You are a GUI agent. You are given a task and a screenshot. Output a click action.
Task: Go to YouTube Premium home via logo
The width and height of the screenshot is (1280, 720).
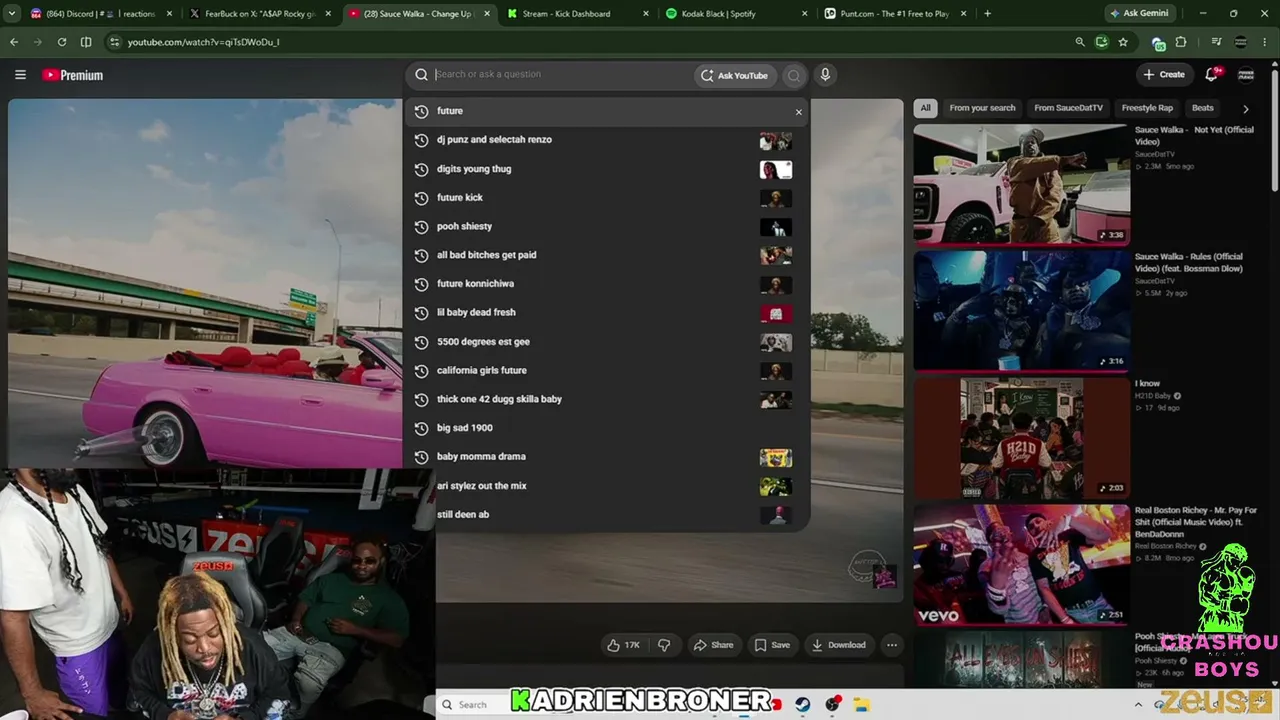tap(73, 75)
